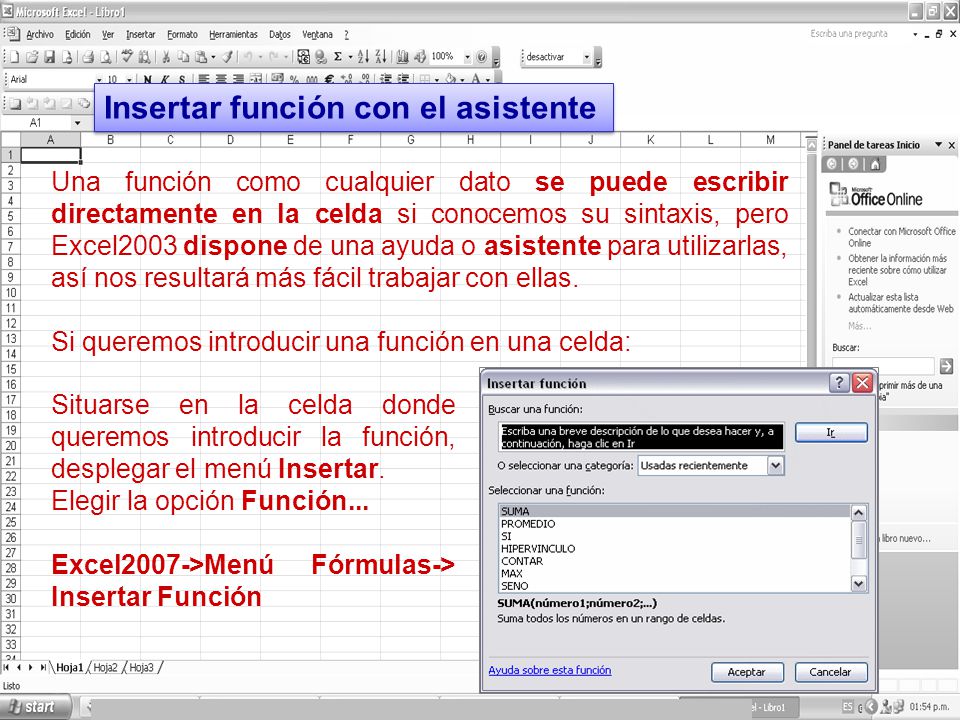
Task: Open the font color dropdown arrow
Action: (x=487, y=80)
